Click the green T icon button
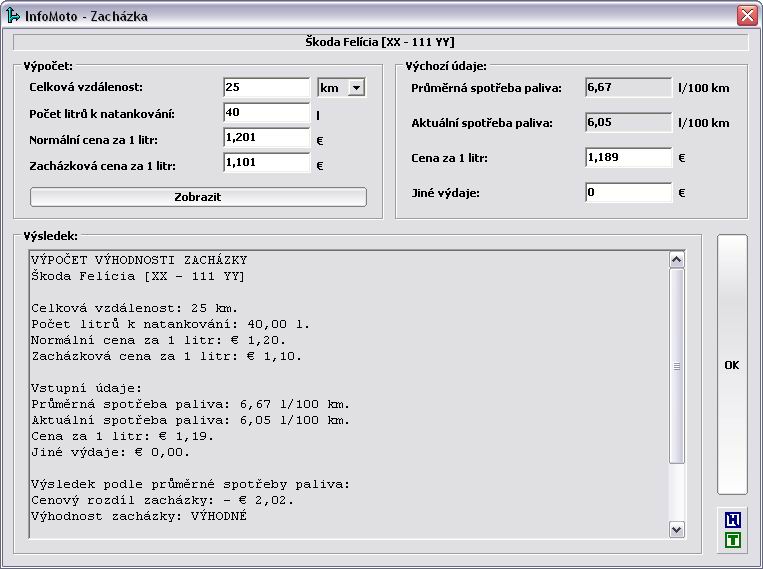The width and height of the screenshot is (763, 569). click(x=732, y=540)
